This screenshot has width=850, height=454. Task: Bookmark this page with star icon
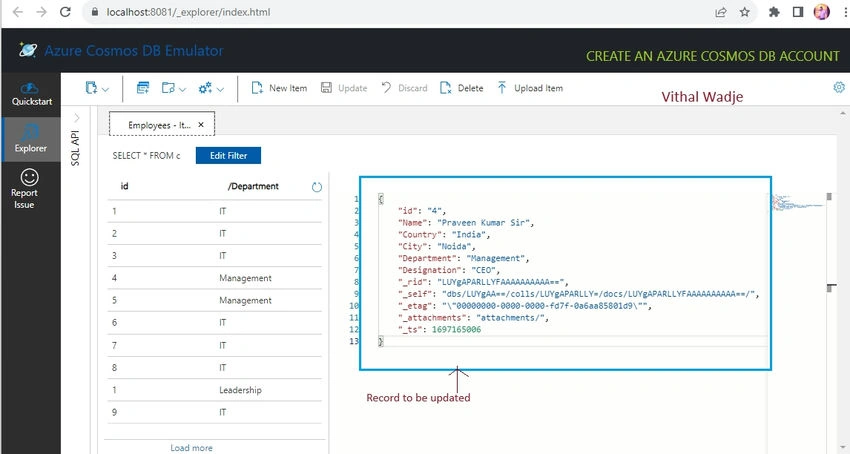point(745,12)
